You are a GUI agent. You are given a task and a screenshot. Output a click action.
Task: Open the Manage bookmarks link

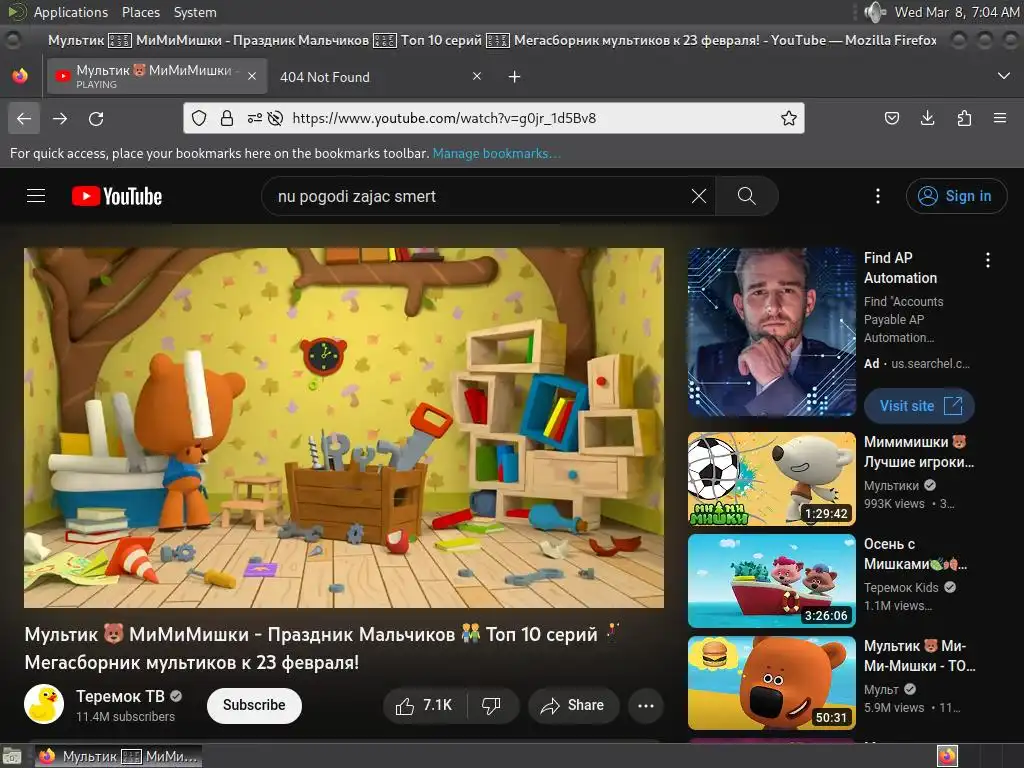[x=496, y=153]
